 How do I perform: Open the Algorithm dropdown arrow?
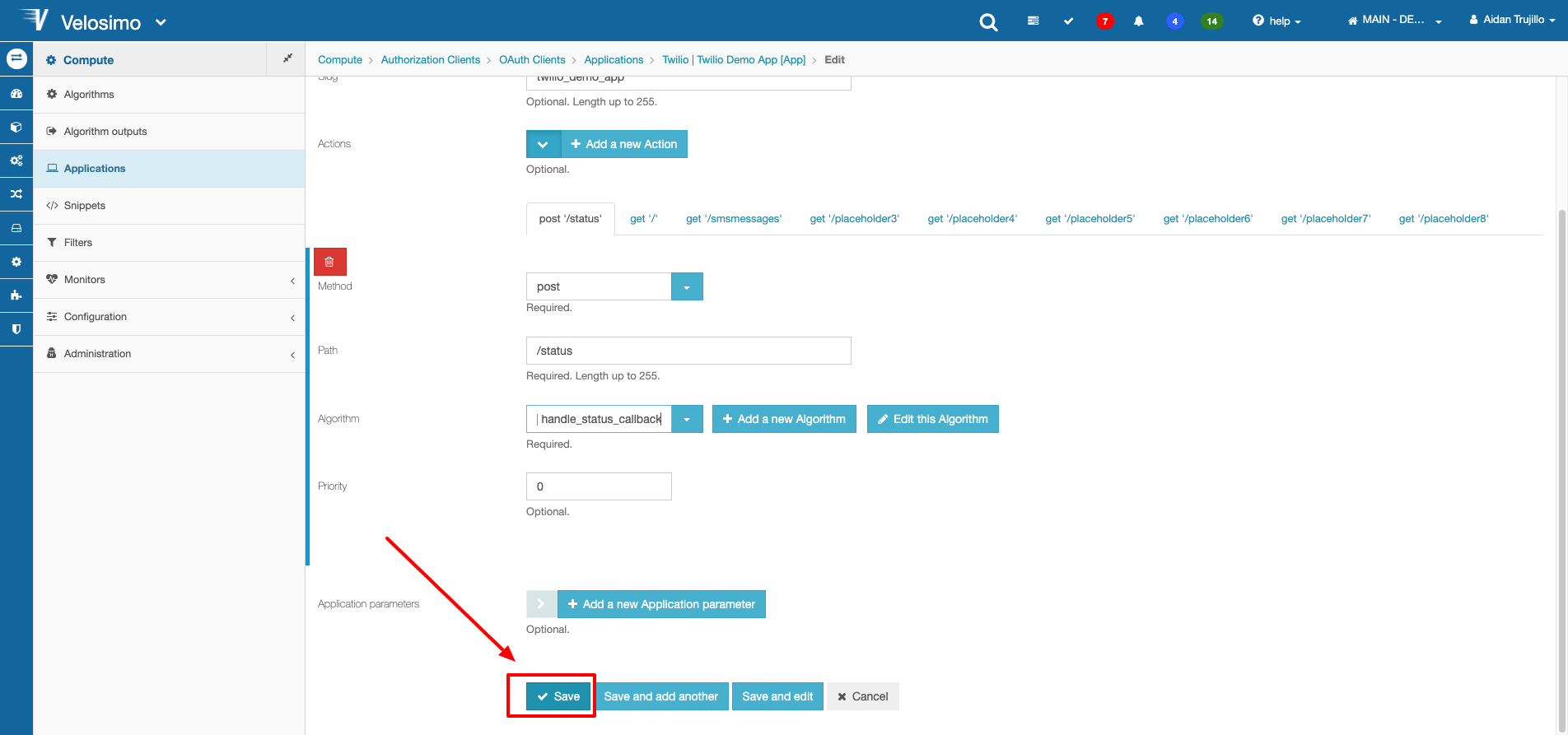[687, 419]
